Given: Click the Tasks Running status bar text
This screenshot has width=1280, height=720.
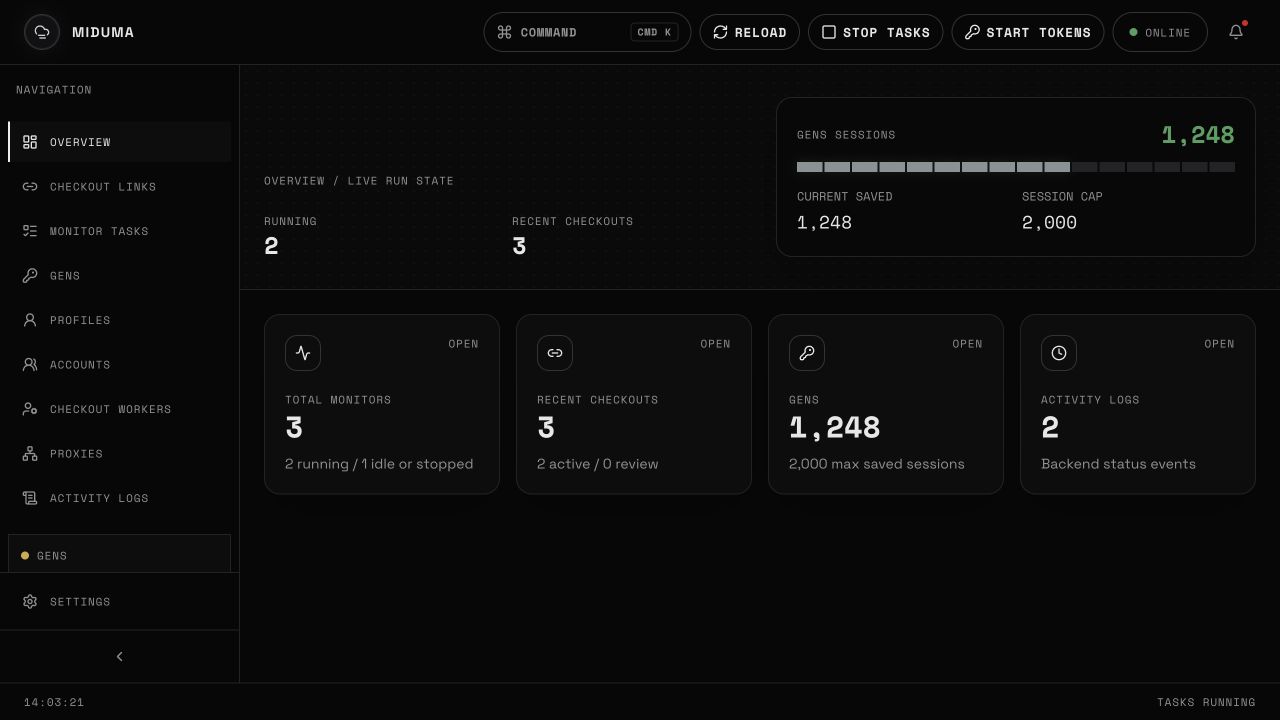Looking at the screenshot, I should (1206, 702).
